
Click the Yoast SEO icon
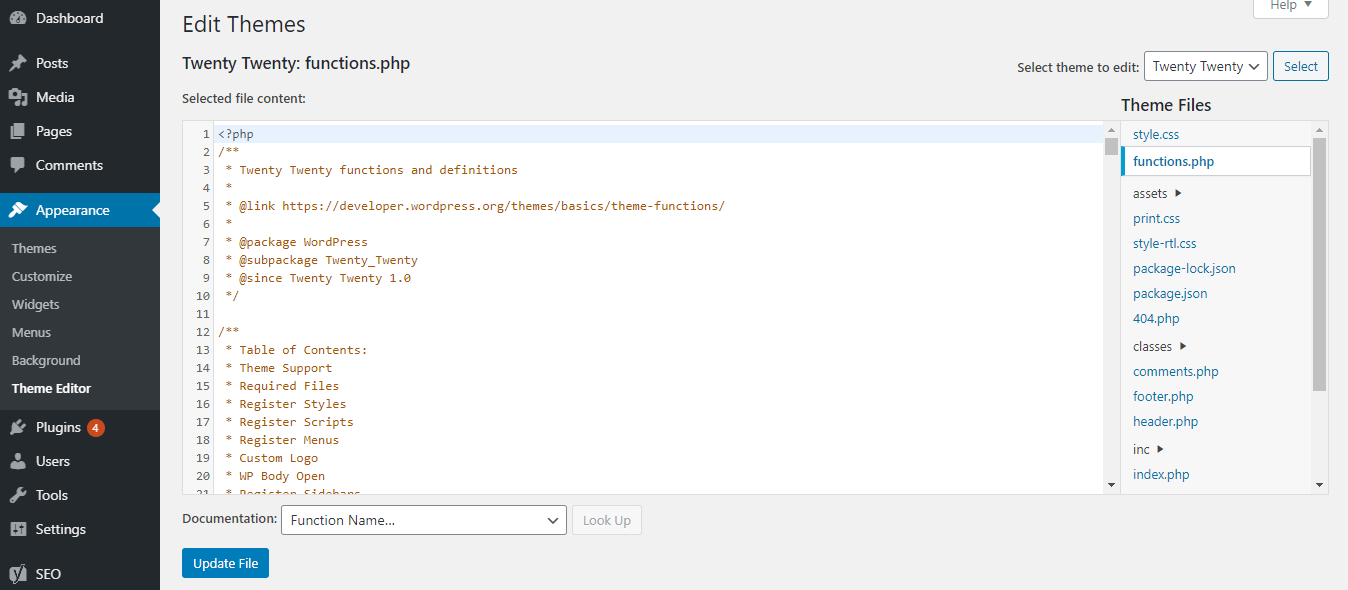click(x=18, y=574)
